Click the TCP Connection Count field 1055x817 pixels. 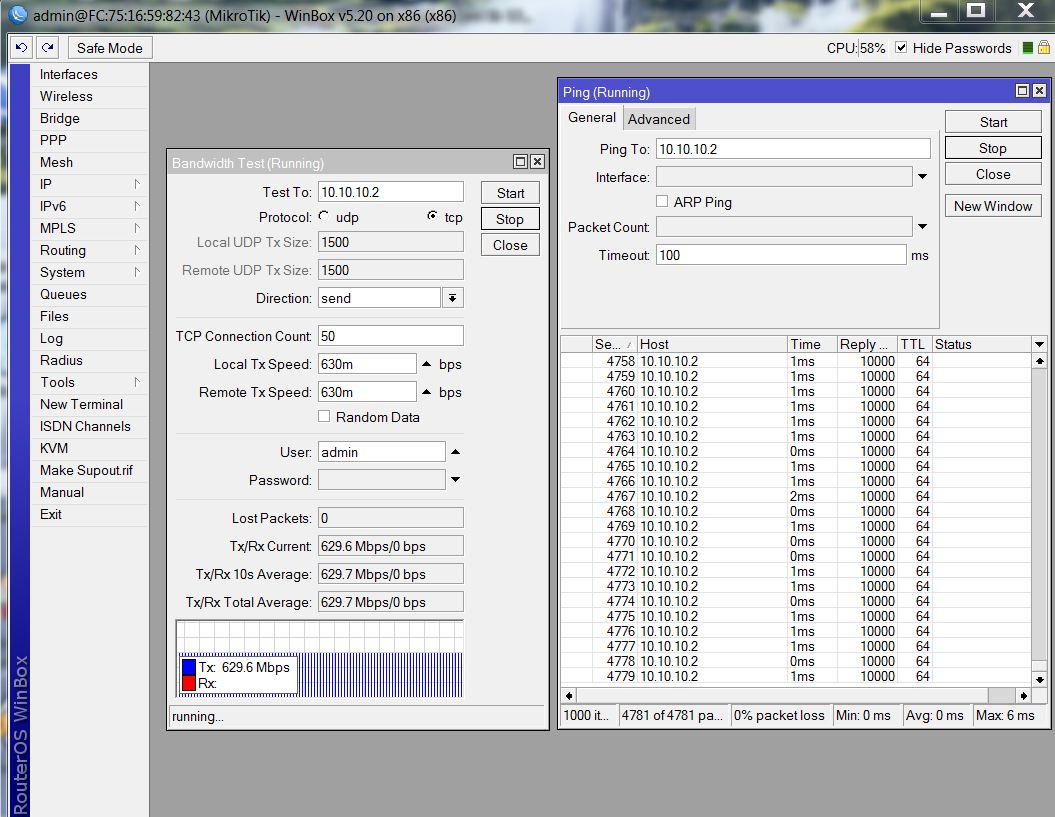pyautogui.click(x=391, y=336)
